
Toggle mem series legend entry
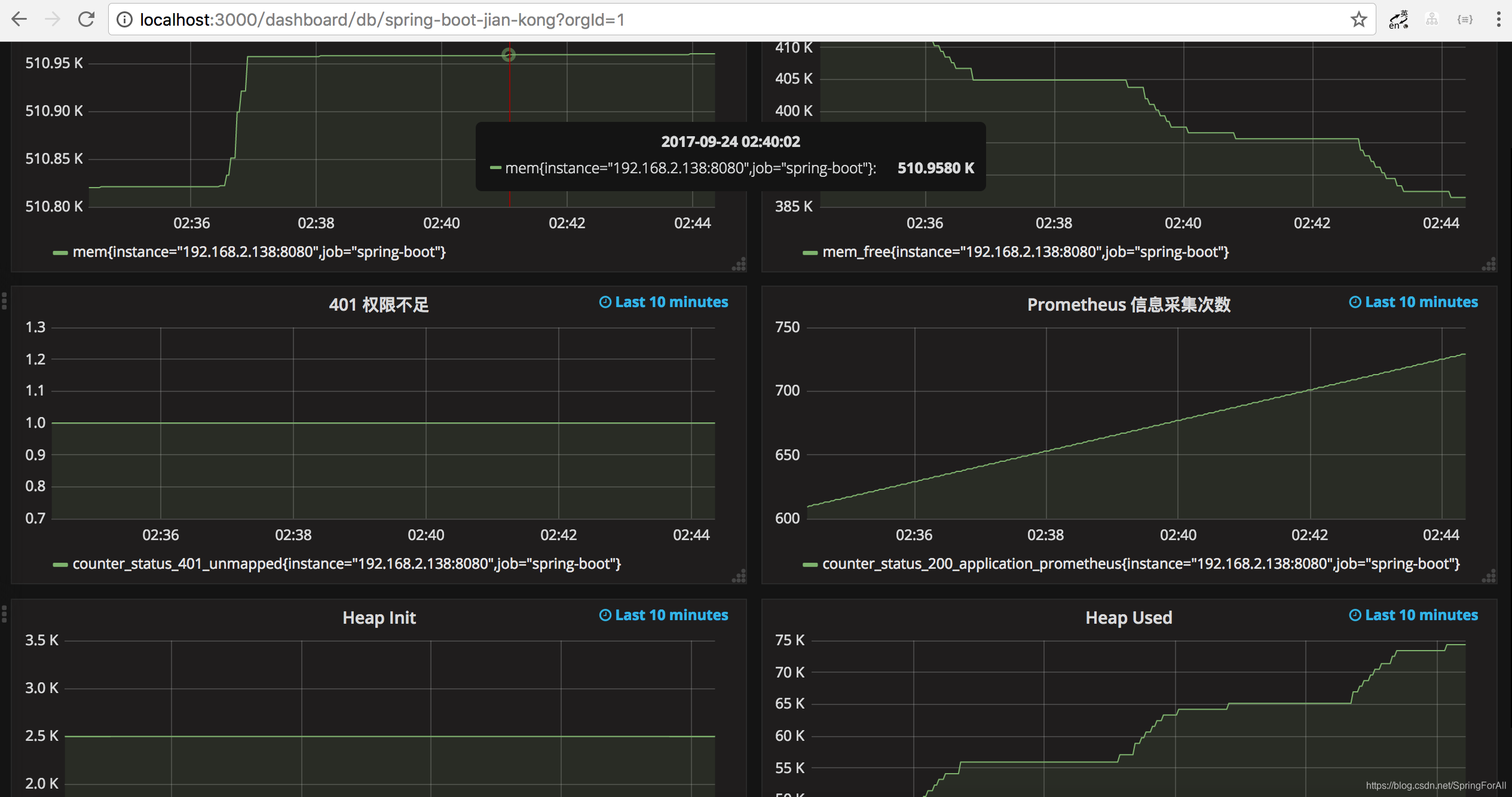[x=259, y=252]
